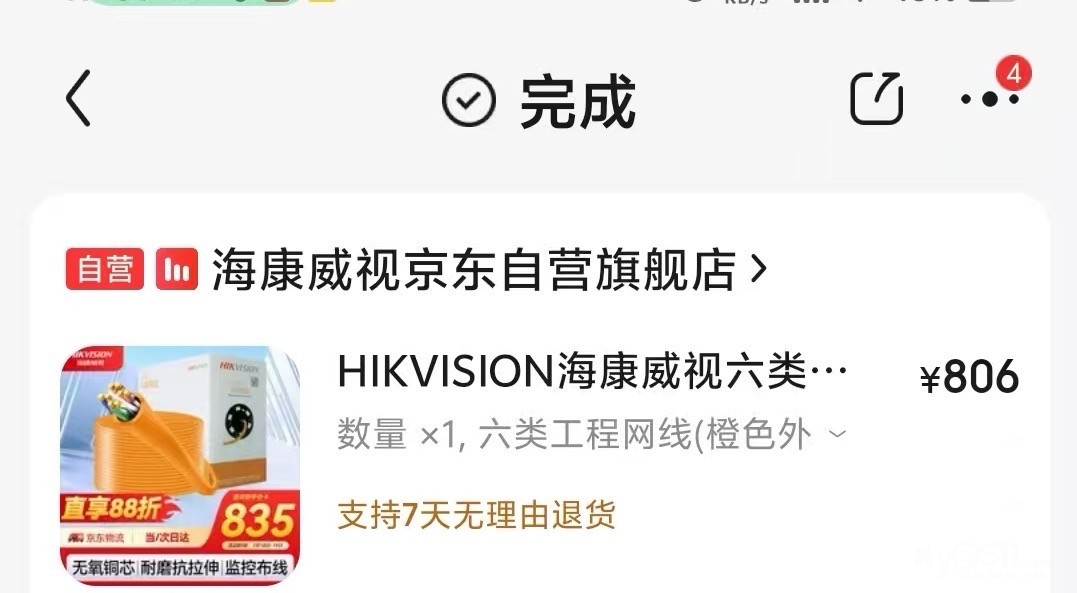Screen dimensions: 1077x593
Task: Tap the red 自营 badge
Action: tap(105, 269)
